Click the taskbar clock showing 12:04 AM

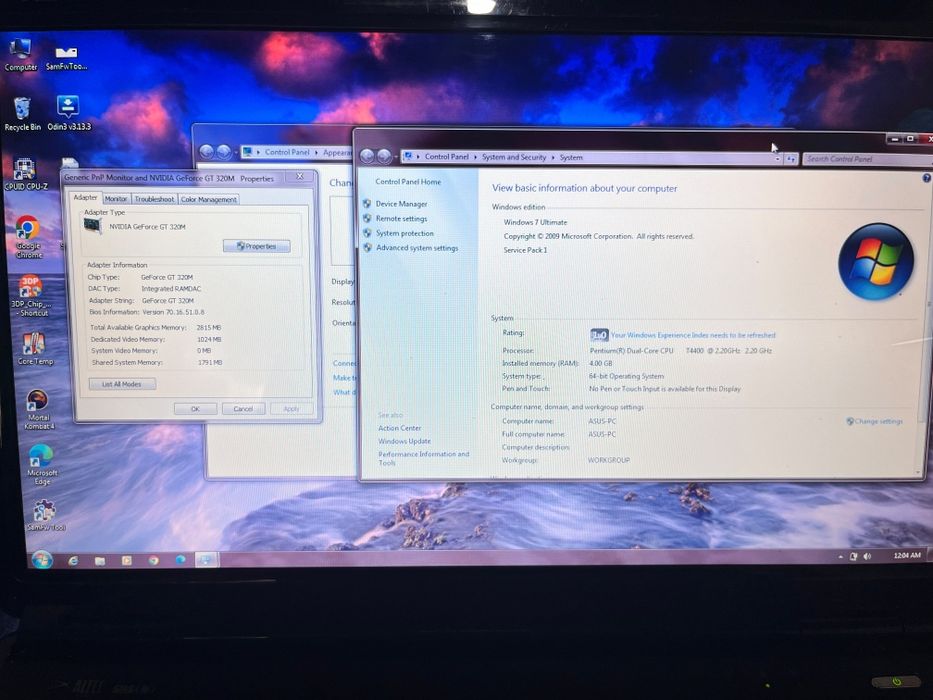click(x=906, y=555)
